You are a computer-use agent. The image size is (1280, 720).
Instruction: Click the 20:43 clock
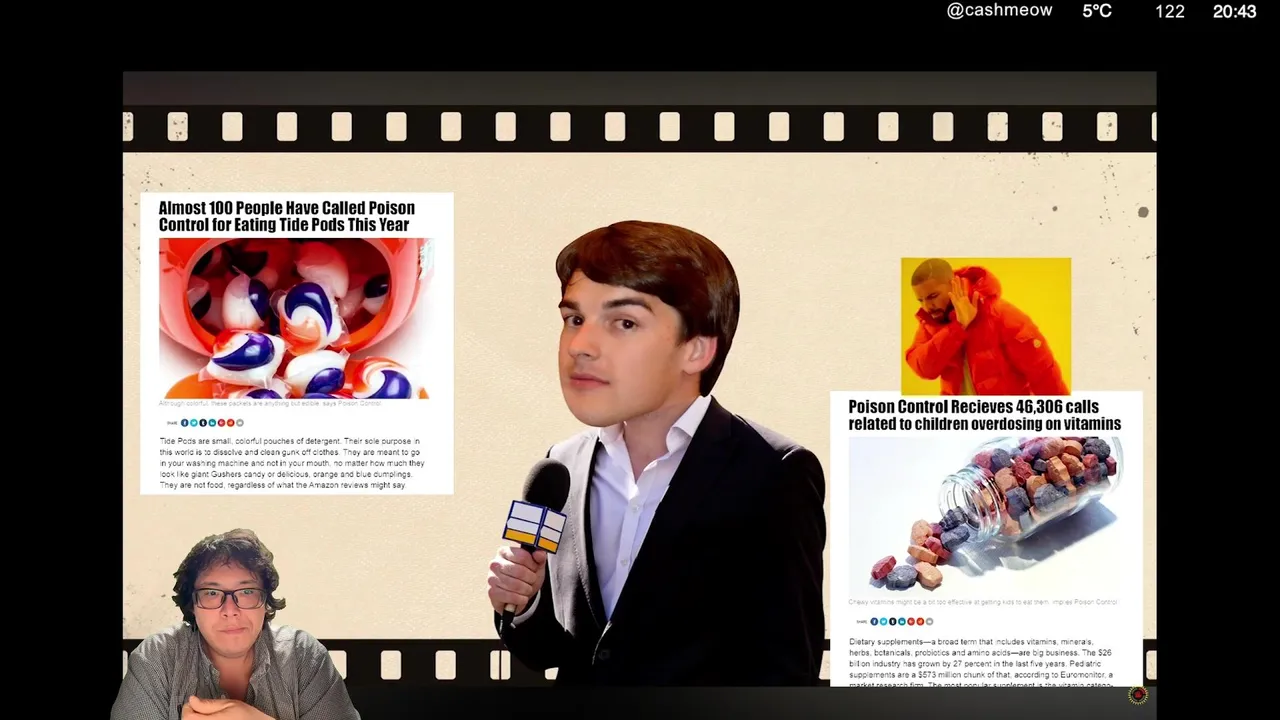[1234, 12]
